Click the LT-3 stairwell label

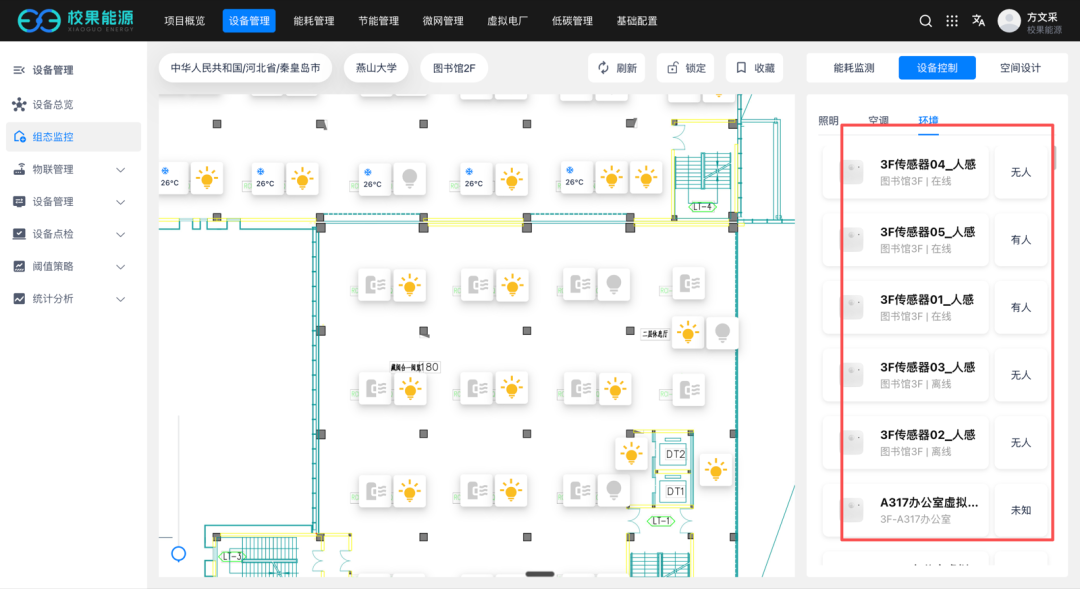click(232, 556)
